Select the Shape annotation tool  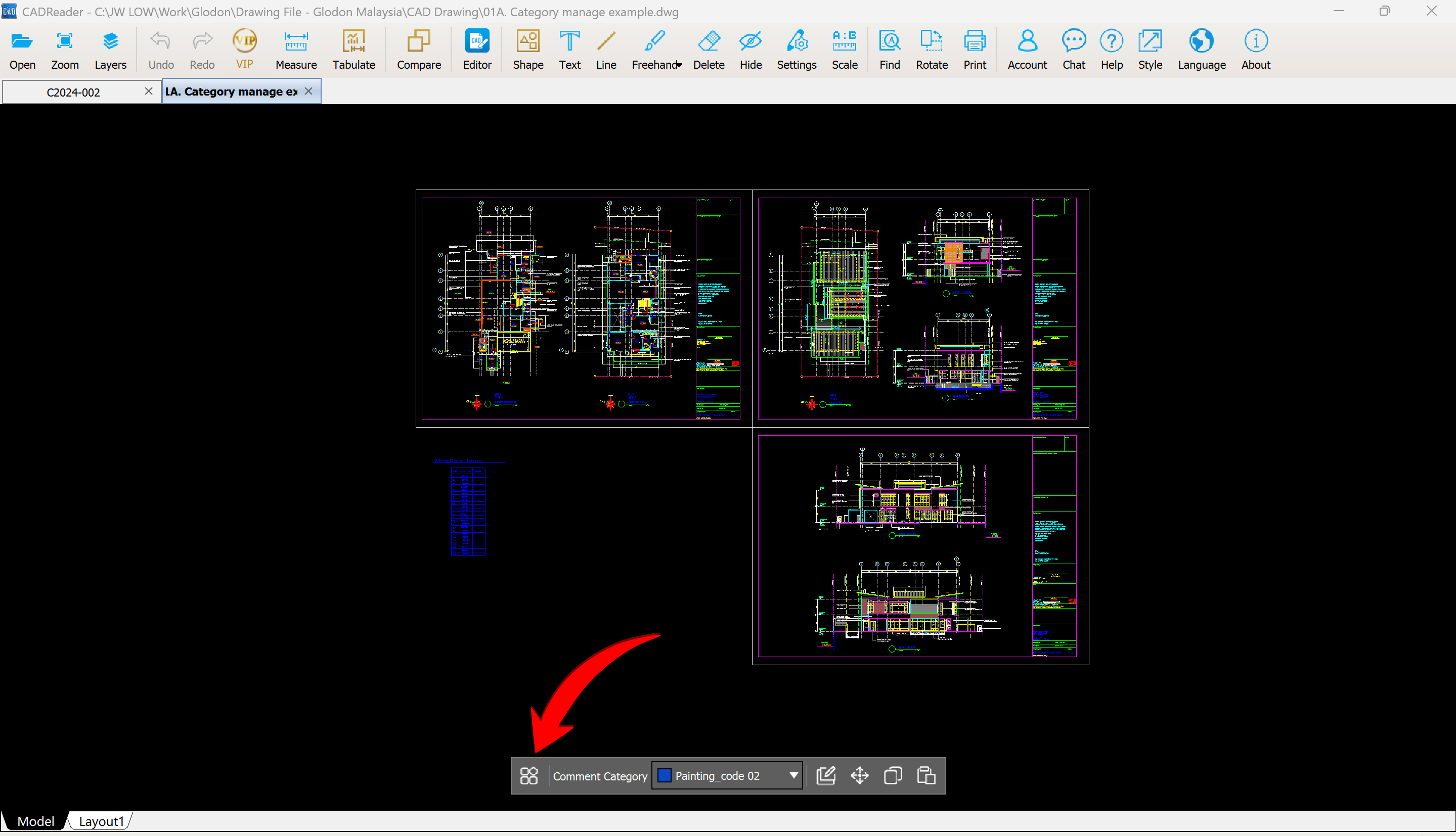pyautogui.click(x=528, y=50)
